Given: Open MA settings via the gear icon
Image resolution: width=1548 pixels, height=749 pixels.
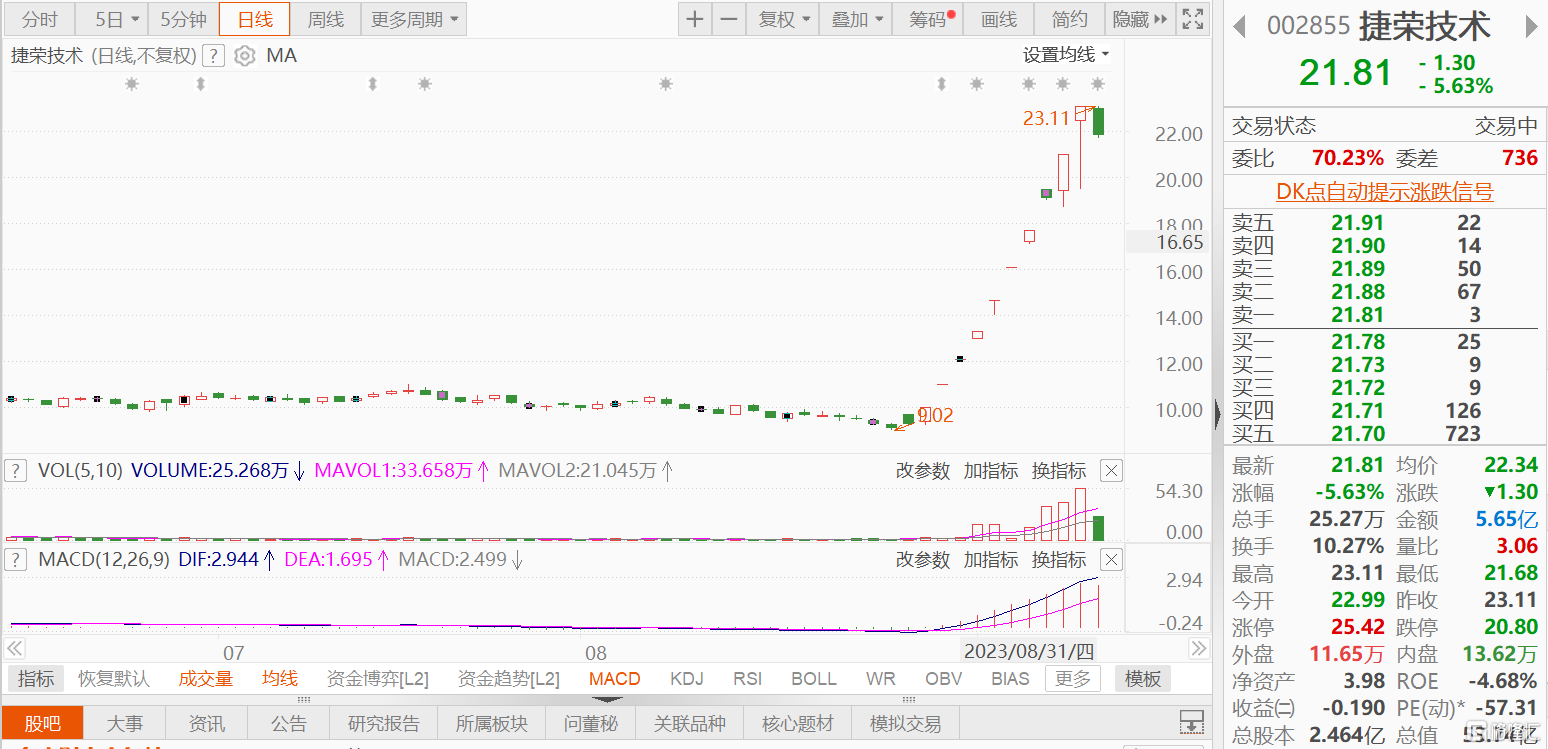Looking at the screenshot, I should point(244,56).
